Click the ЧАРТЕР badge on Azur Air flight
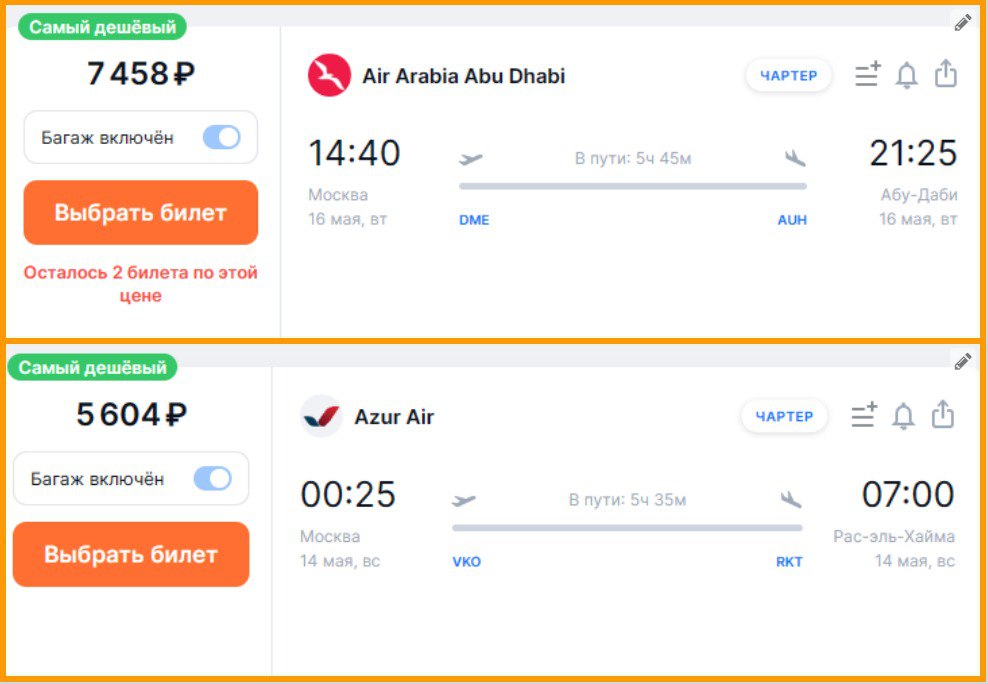Screen dimensions: 988x684 click(x=784, y=416)
